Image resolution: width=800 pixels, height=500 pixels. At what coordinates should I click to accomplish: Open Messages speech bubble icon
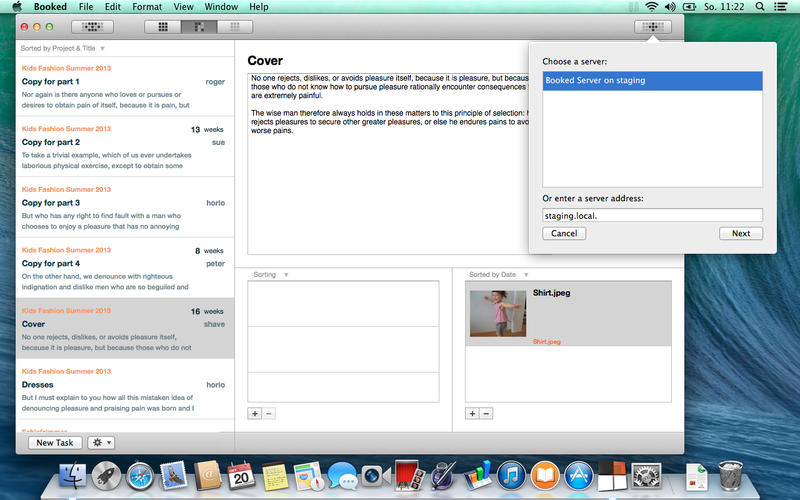(342, 477)
